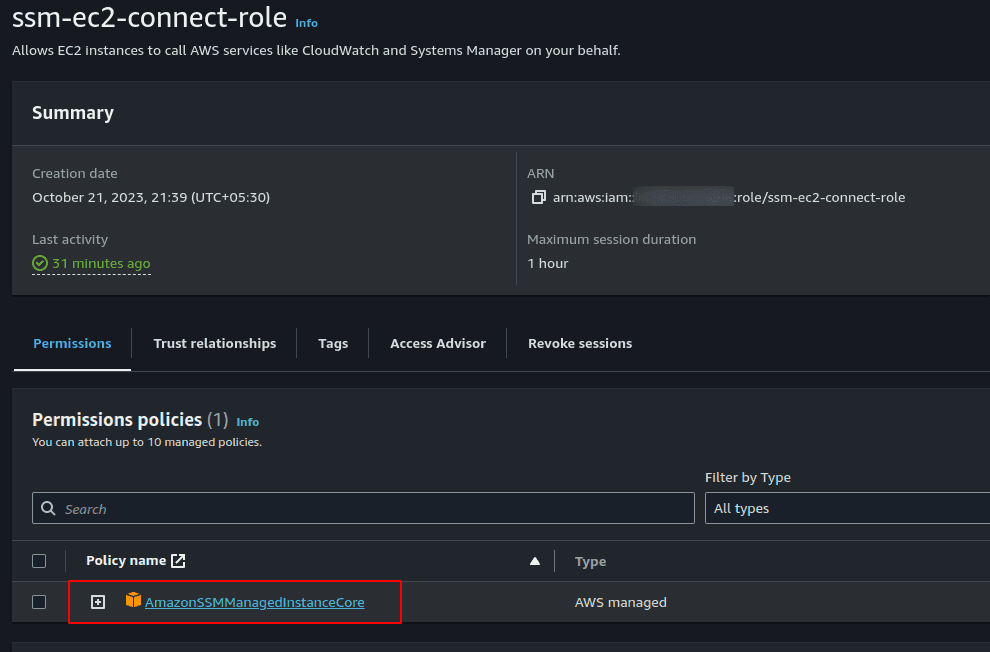The height and width of the screenshot is (652, 990).
Task: Toggle the sort arrow on Policy name column
Action: tap(535, 561)
